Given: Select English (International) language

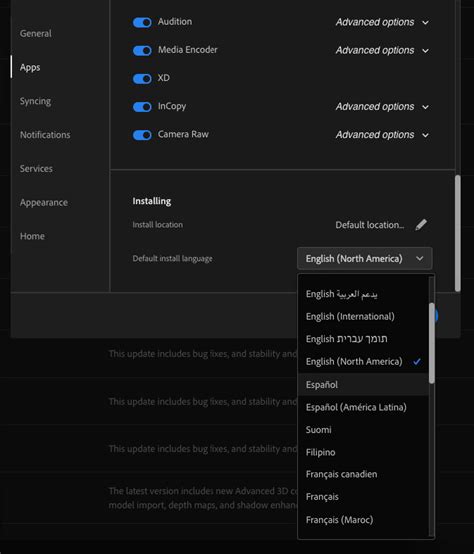Looking at the screenshot, I should click(363, 317).
